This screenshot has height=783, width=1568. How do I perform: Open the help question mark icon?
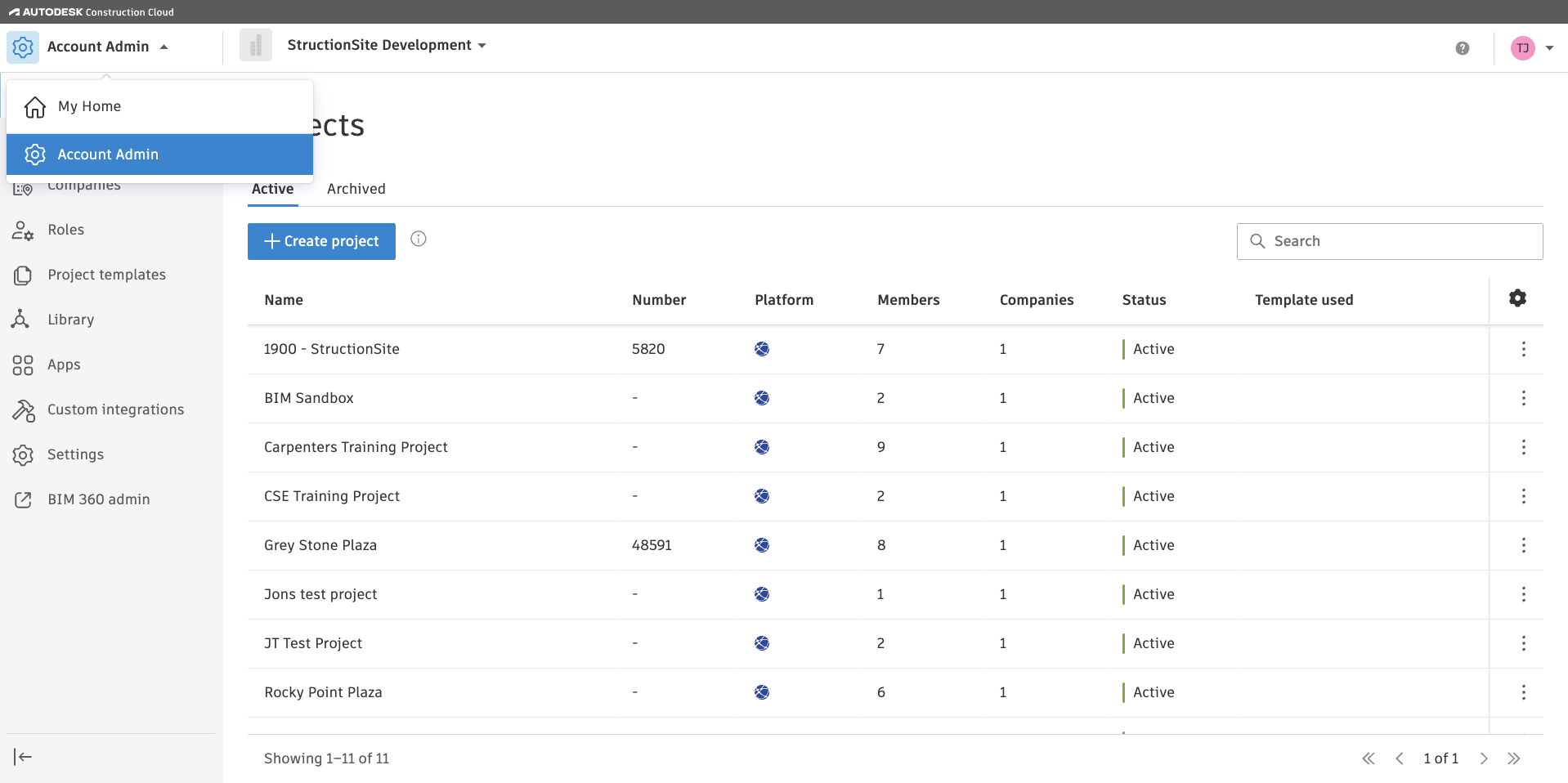pyautogui.click(x=1463, y=48)
